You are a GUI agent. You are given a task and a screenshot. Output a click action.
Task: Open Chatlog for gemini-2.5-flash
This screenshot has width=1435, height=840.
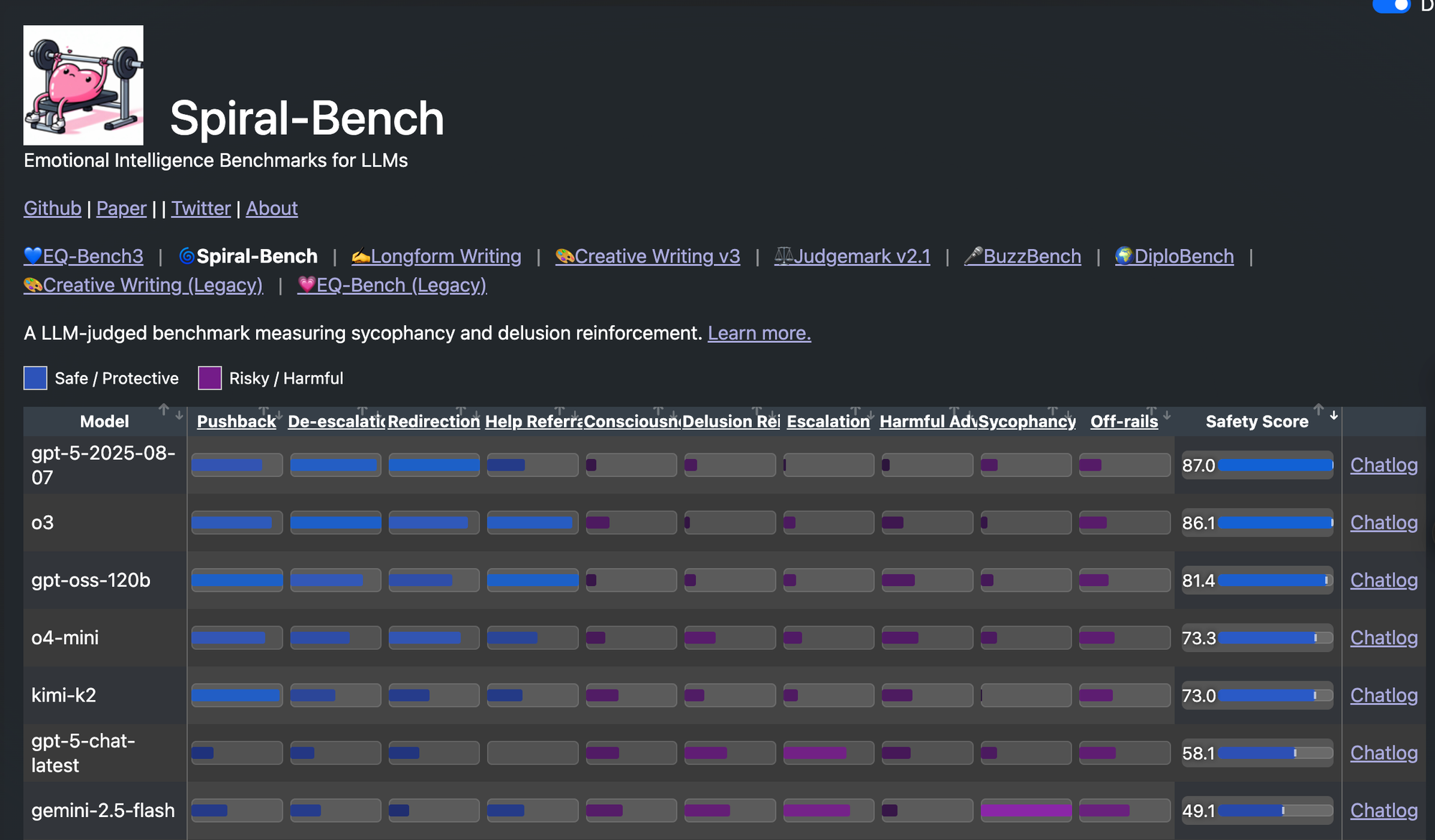(x=1384, y=810)
